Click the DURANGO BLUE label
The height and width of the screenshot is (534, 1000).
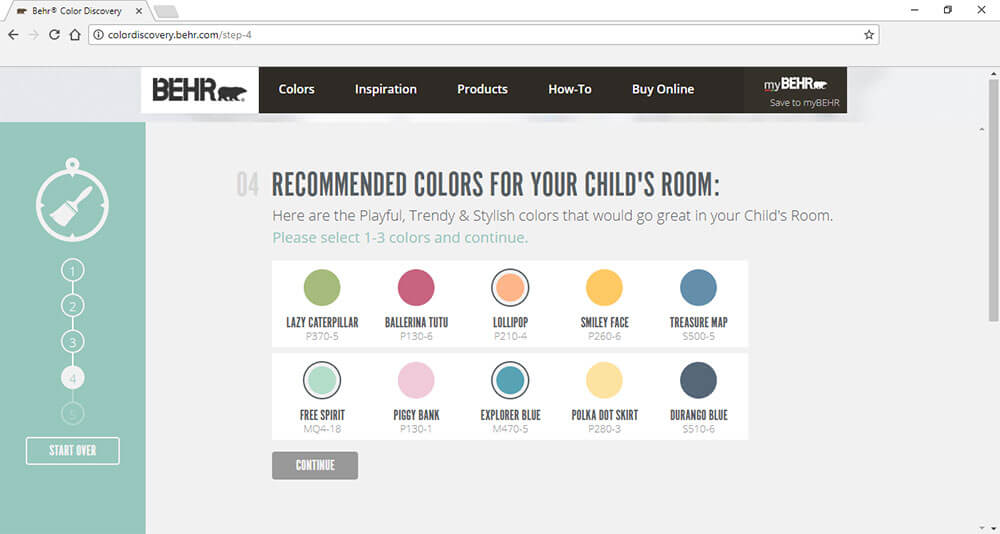[698, 415]
